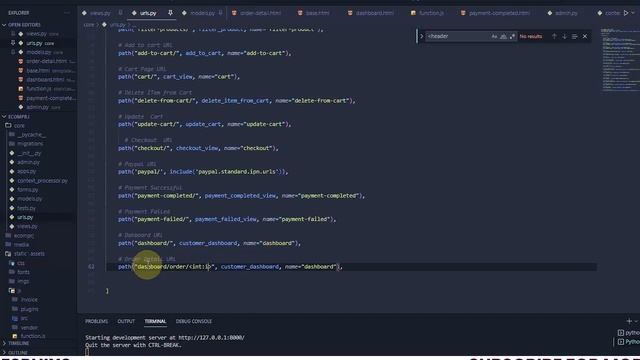Click the pin icon on models.py tab

coord(220,13)
